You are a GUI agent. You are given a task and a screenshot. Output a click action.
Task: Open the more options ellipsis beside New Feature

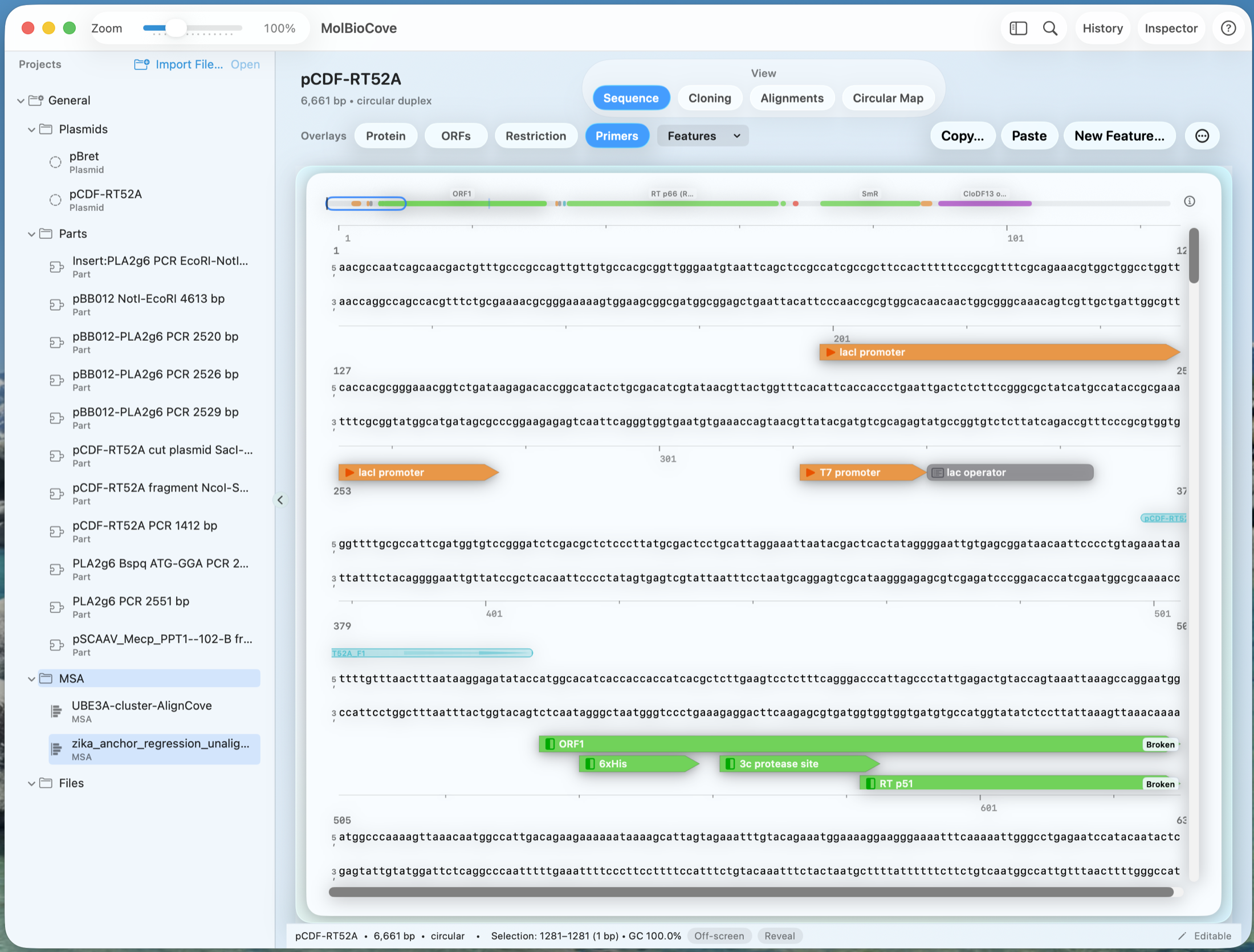coord(1202,136)
